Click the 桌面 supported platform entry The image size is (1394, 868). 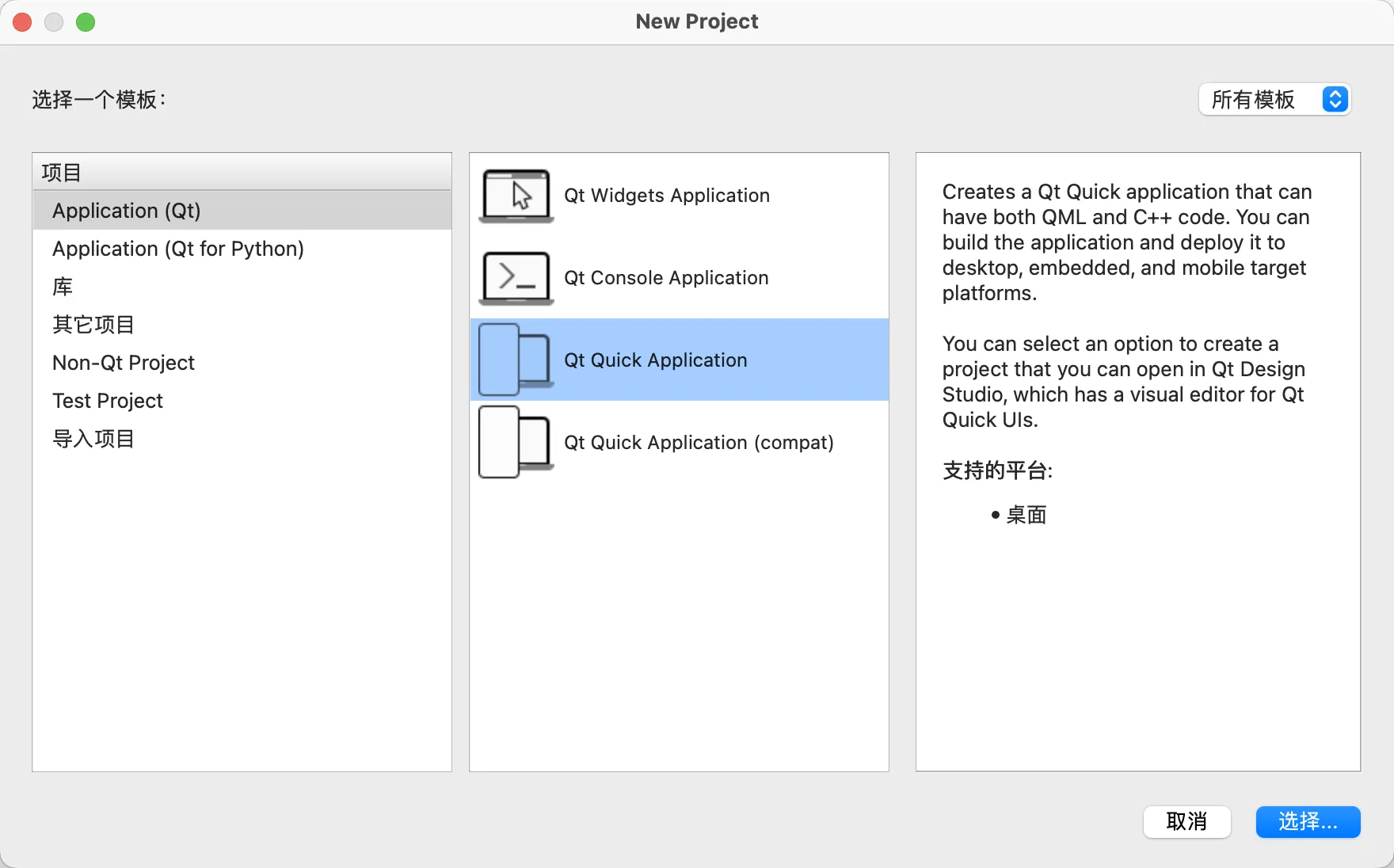[x=1026, y=515]
